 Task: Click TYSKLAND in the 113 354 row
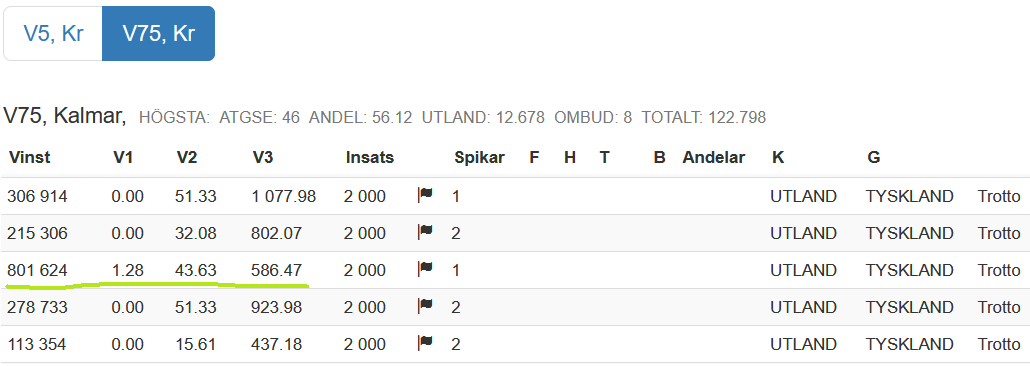tap(909, 344)
